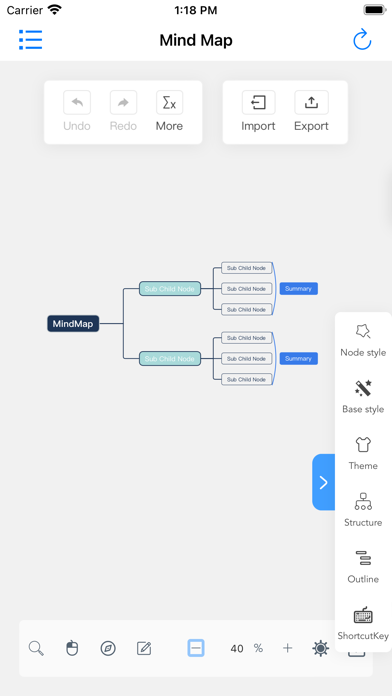Toggle the mouse mode icon
392x696 pixels.
(x=72, y=649)
